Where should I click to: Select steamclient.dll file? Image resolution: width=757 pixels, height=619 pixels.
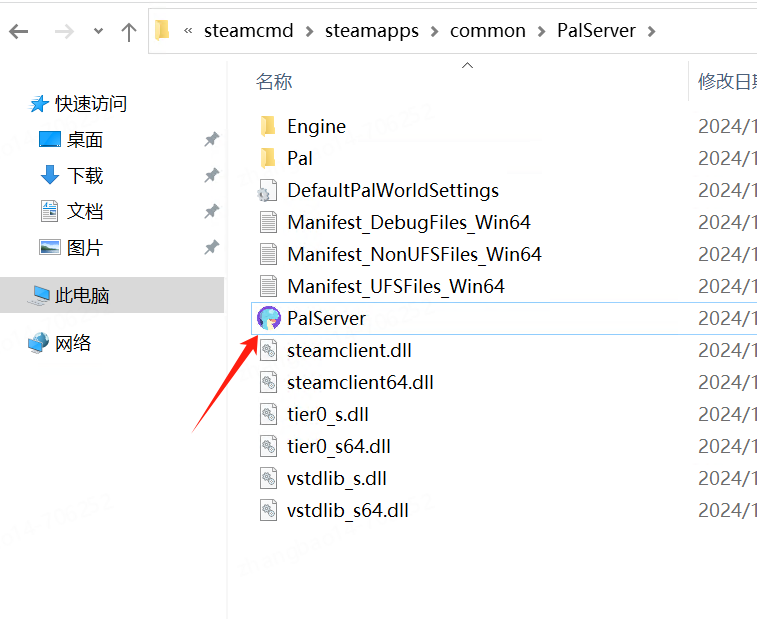(349, 351)
